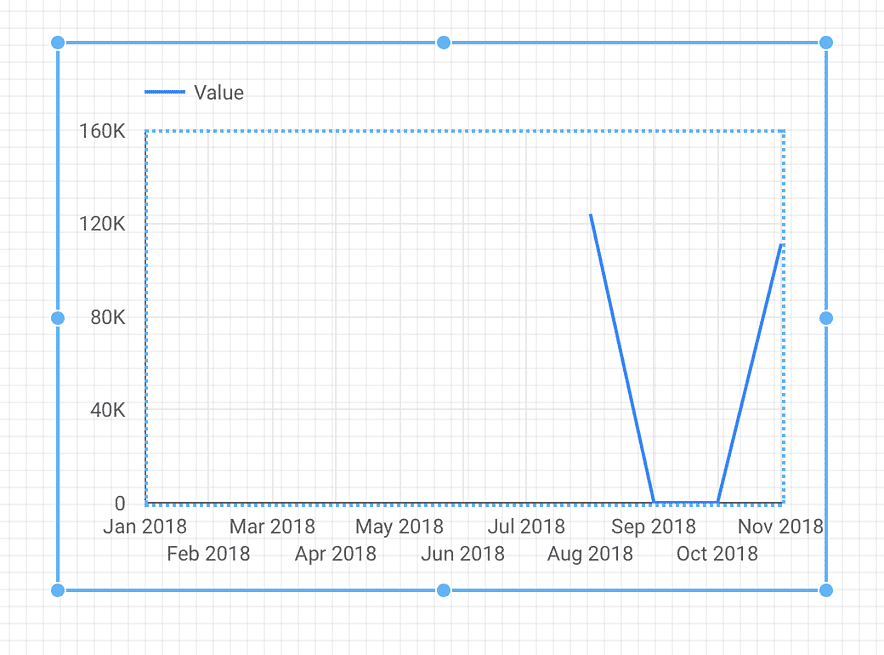Viewport: 884px width, 655px height.
Task: Click the flat line segment near Oct 2018
Action: click(x=686, y=502)
